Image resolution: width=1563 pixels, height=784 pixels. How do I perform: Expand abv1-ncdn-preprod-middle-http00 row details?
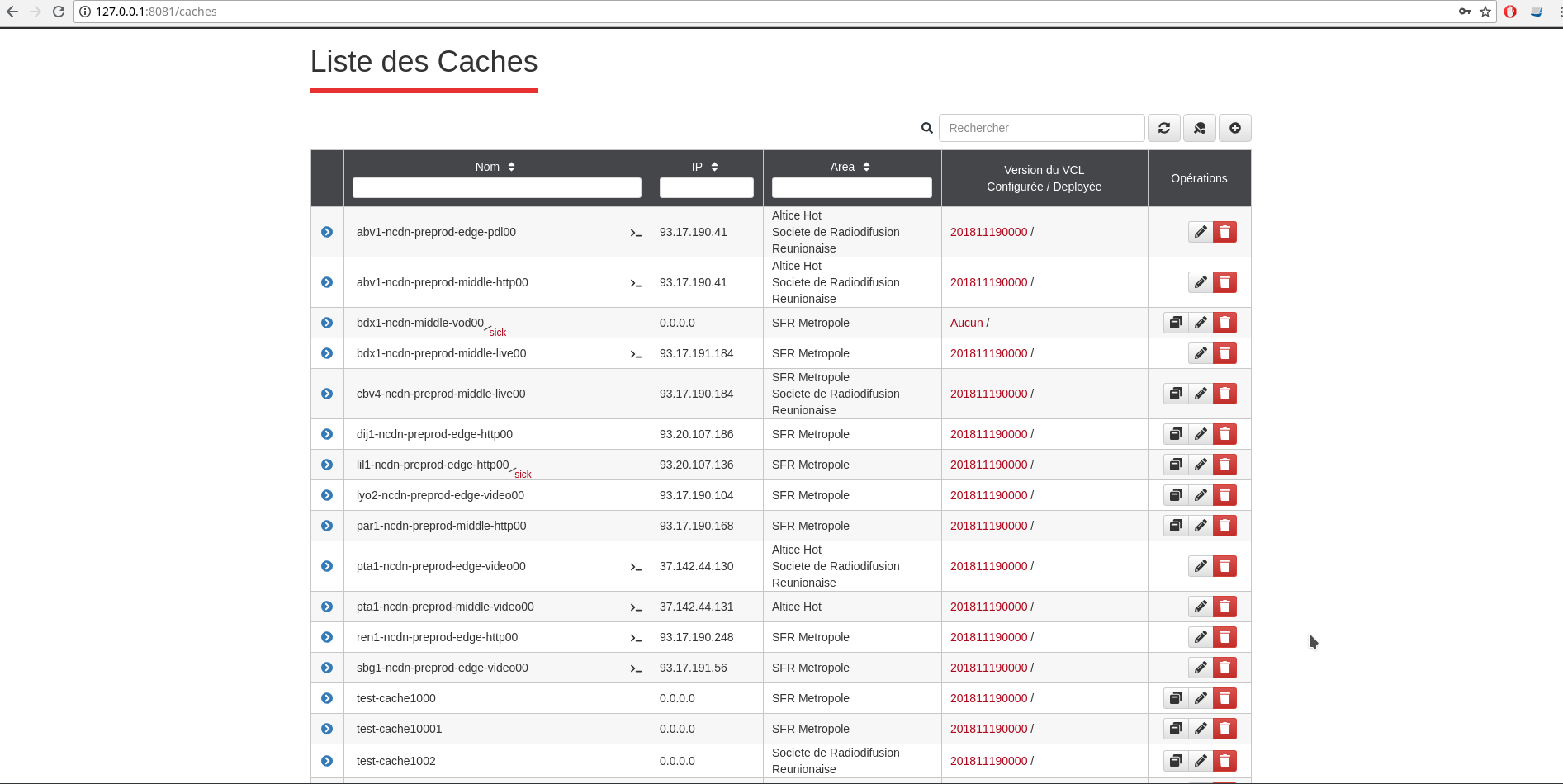click(327, 282)
